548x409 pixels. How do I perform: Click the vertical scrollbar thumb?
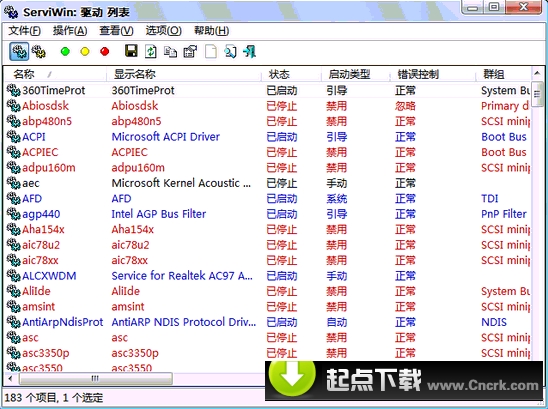(x=537, y=94)
